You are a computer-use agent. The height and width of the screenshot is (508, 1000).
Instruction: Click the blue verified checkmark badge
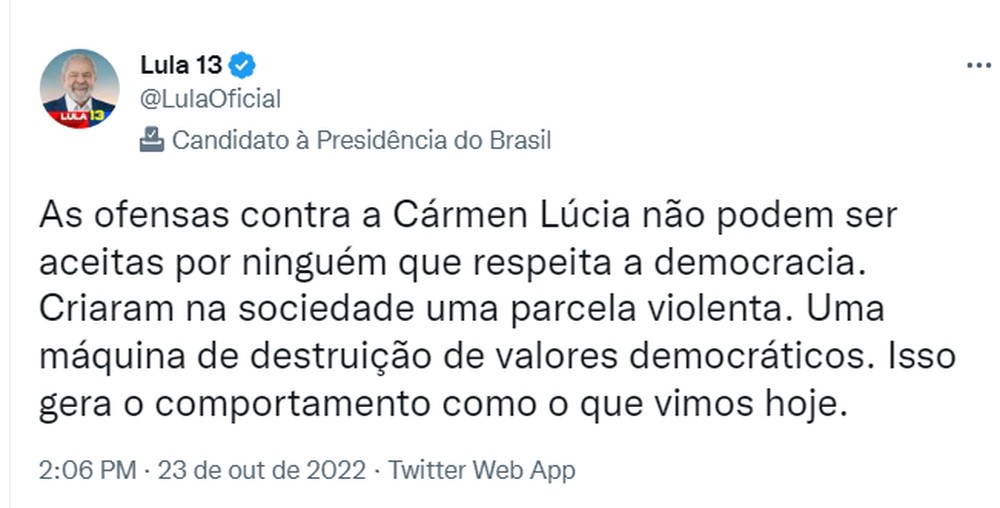pyautogui.click(x=242, y=65)
